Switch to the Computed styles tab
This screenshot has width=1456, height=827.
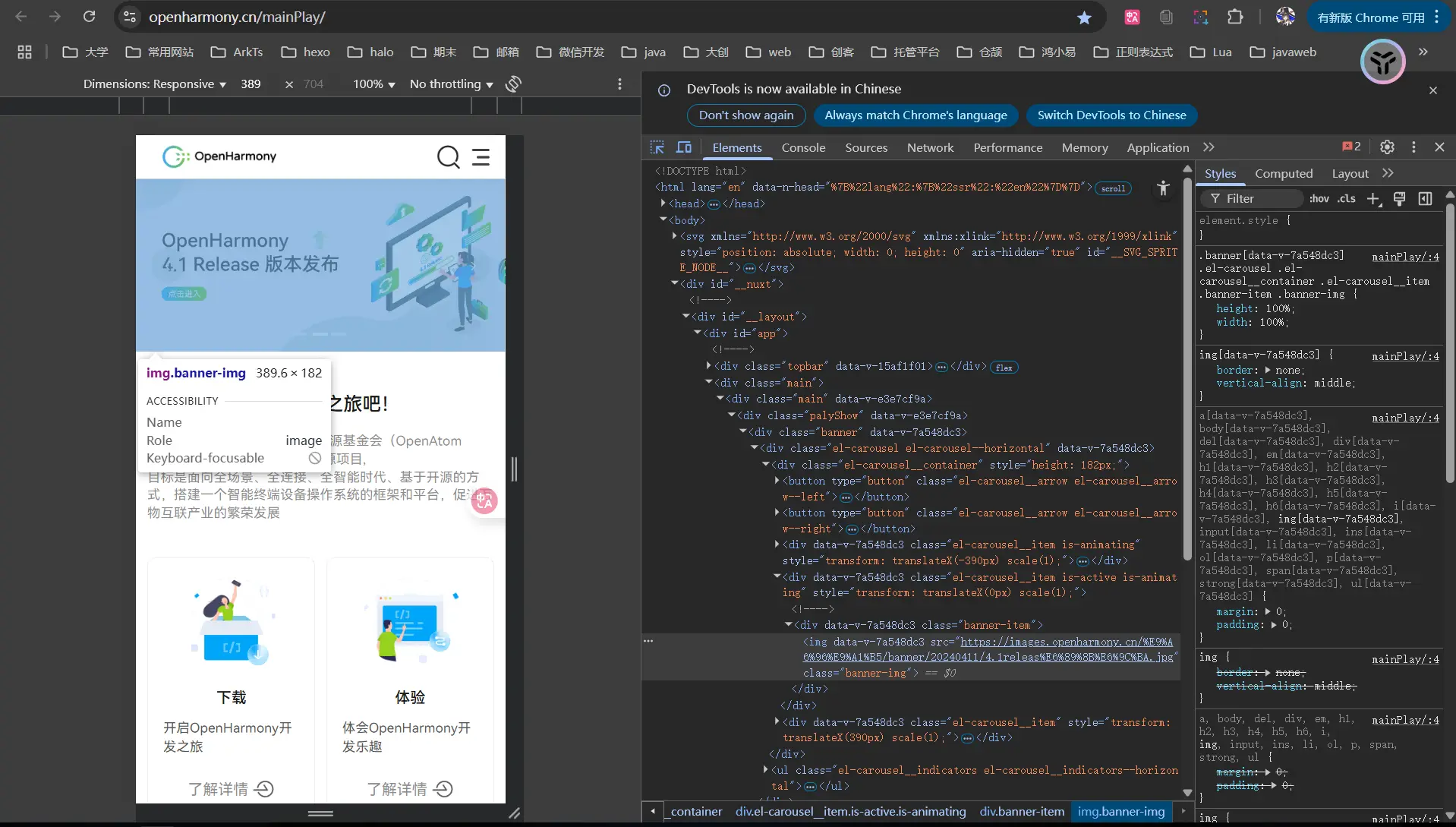click(1283, 174)
